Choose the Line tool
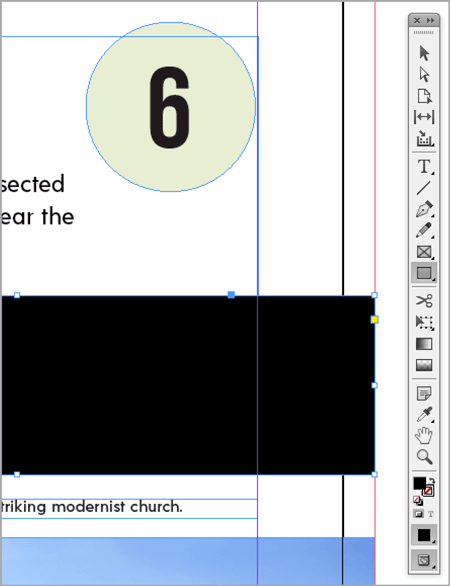 (424, 188)
